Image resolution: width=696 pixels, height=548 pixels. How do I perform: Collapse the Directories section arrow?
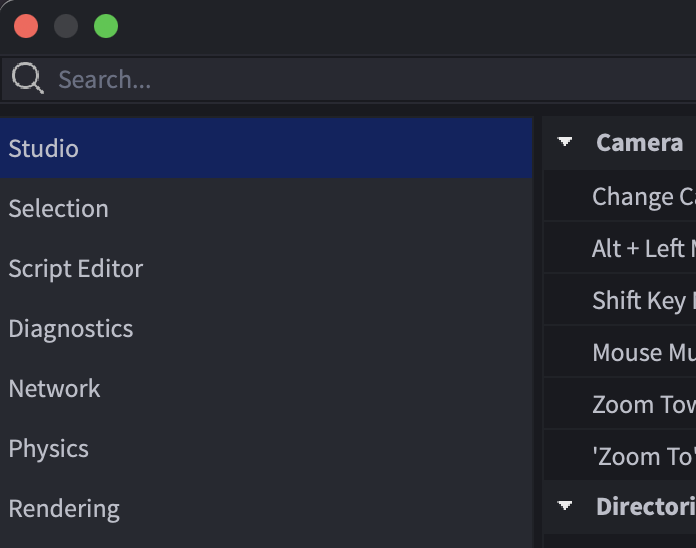565,506
